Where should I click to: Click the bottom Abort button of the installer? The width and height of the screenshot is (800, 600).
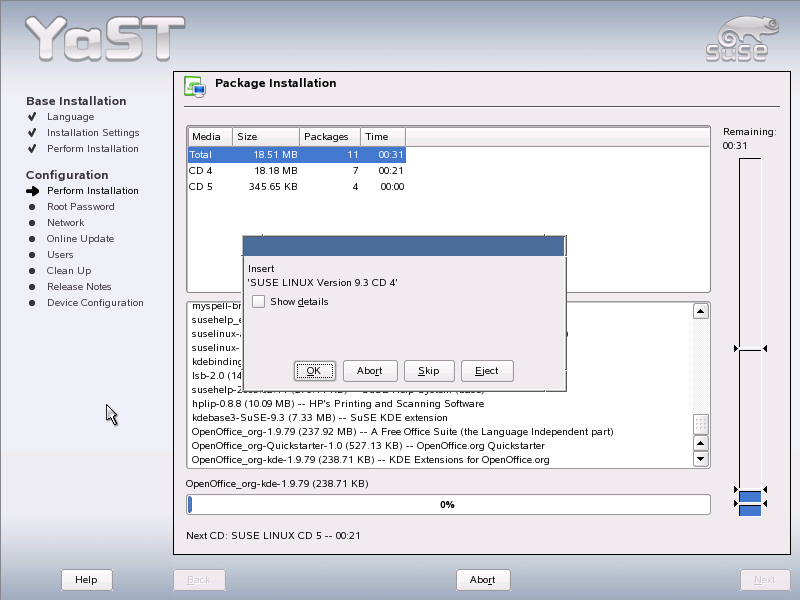pyautogui.click(x=483, y=580)
